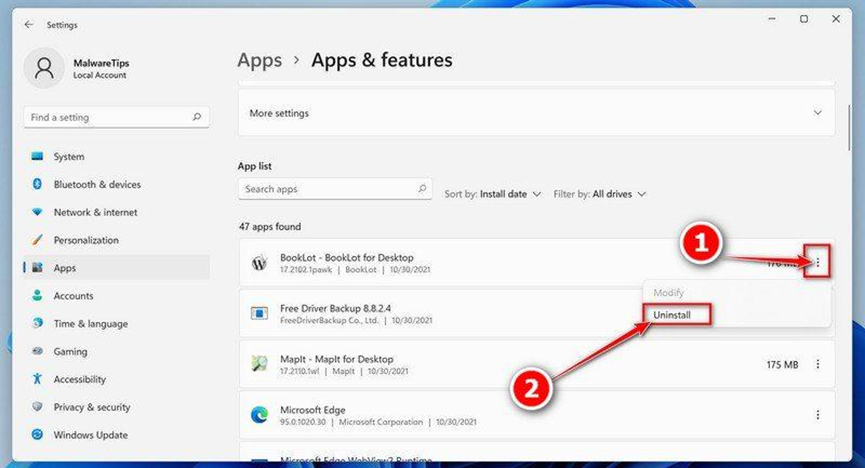Open Filter by All drives dropdown

[600, 194]
